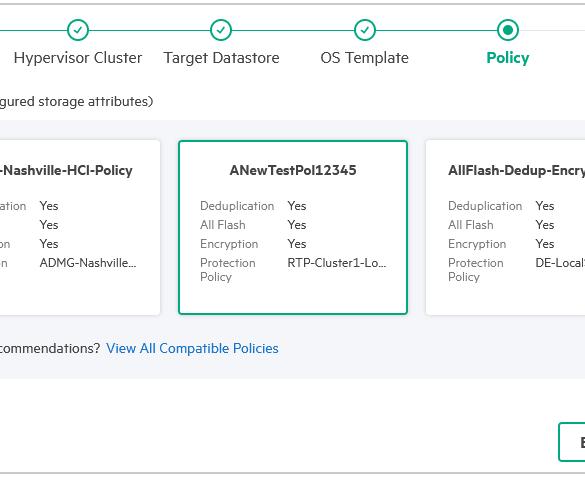Click the partially visible button at bottom right
Image resolution: width=585 pixels, height=479 pixels.
[572, 442]
